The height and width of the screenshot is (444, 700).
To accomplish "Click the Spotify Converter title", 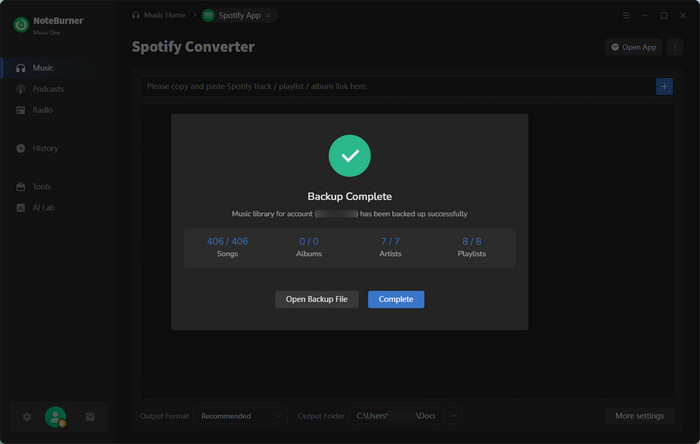I will click(x=193, y=47).
